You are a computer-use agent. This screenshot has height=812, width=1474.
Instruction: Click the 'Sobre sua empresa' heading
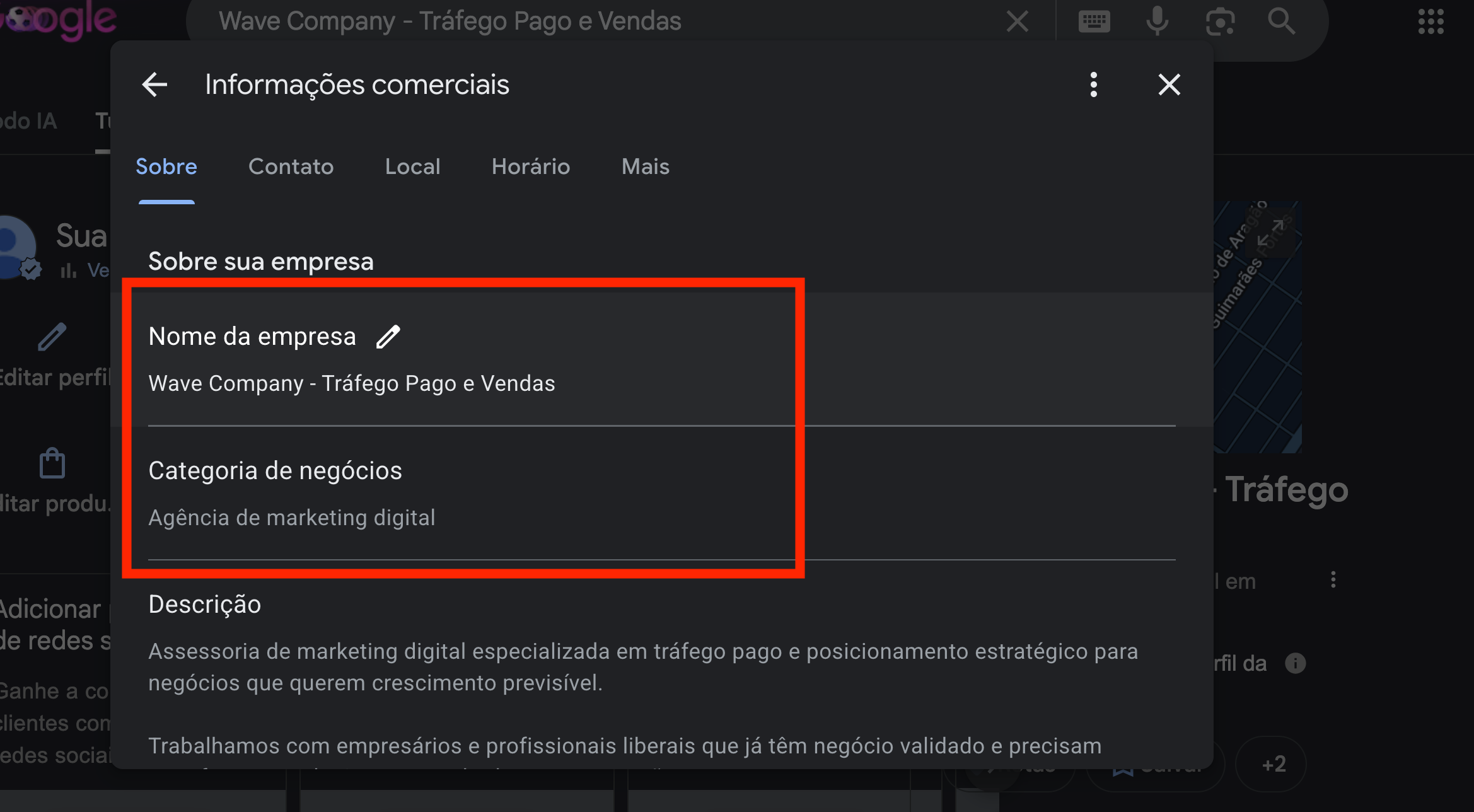(x=261, y=261)
